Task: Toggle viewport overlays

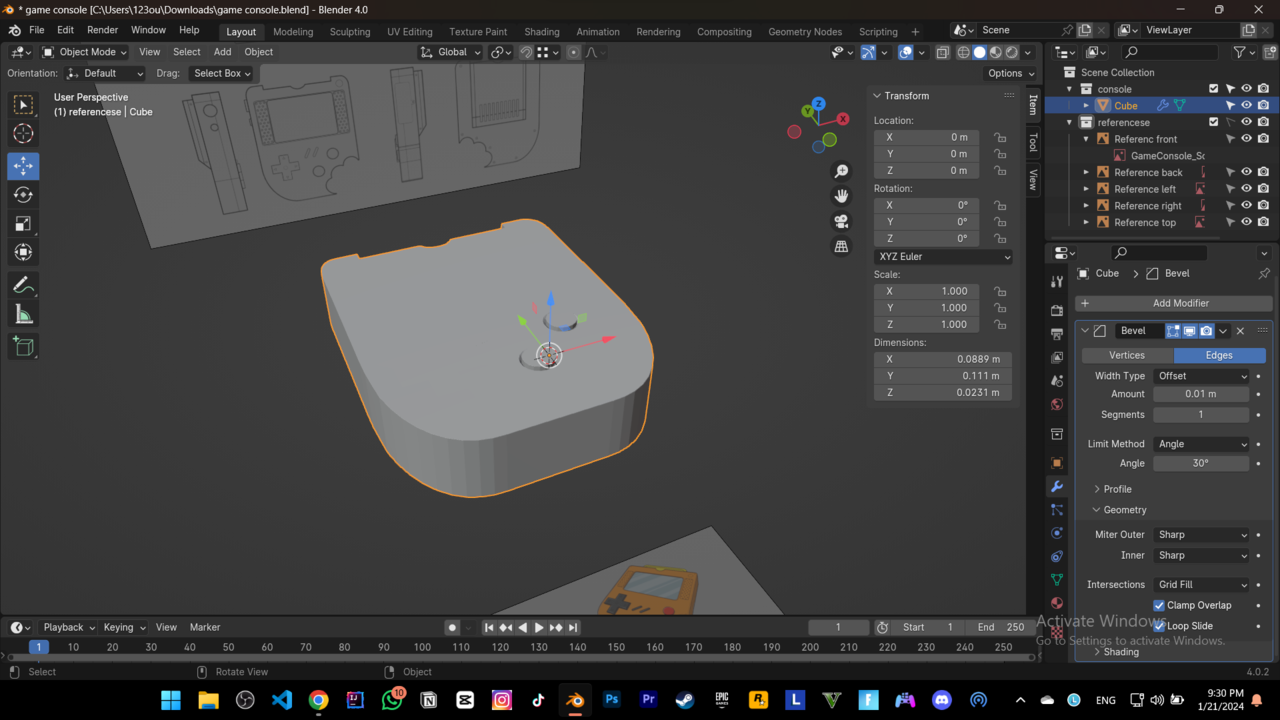Action: (905, 52)
